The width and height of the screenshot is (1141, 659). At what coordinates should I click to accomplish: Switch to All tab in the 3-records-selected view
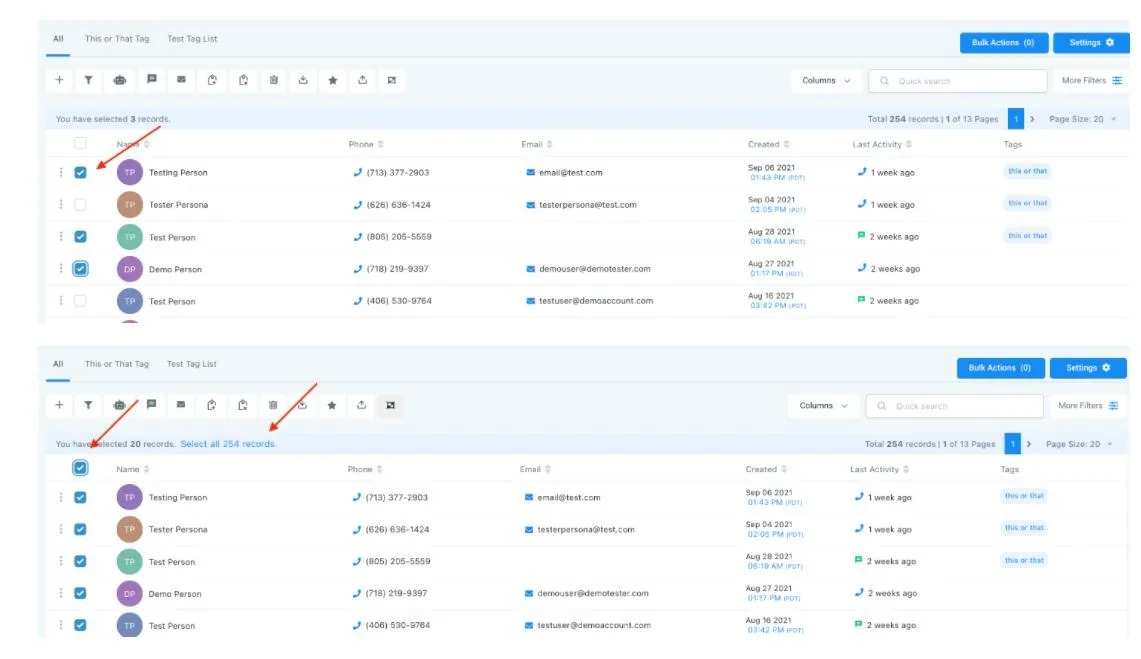[58, 39]
